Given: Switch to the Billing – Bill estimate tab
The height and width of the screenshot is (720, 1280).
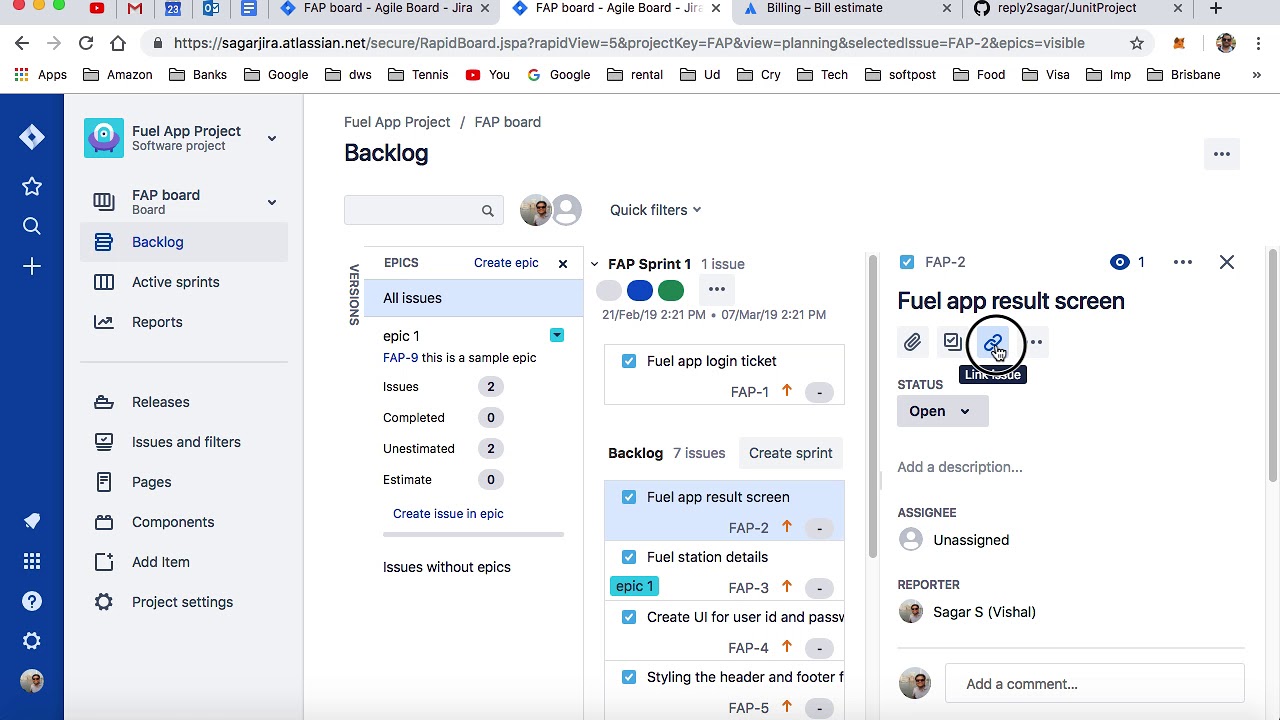Looking at the screenshot, I should click(848, 9).
